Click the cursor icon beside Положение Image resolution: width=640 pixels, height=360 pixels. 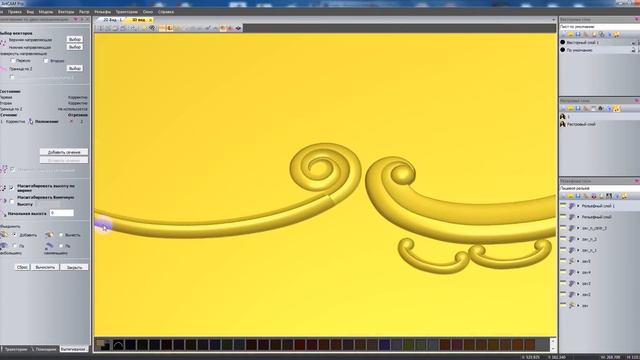(31, 121)
